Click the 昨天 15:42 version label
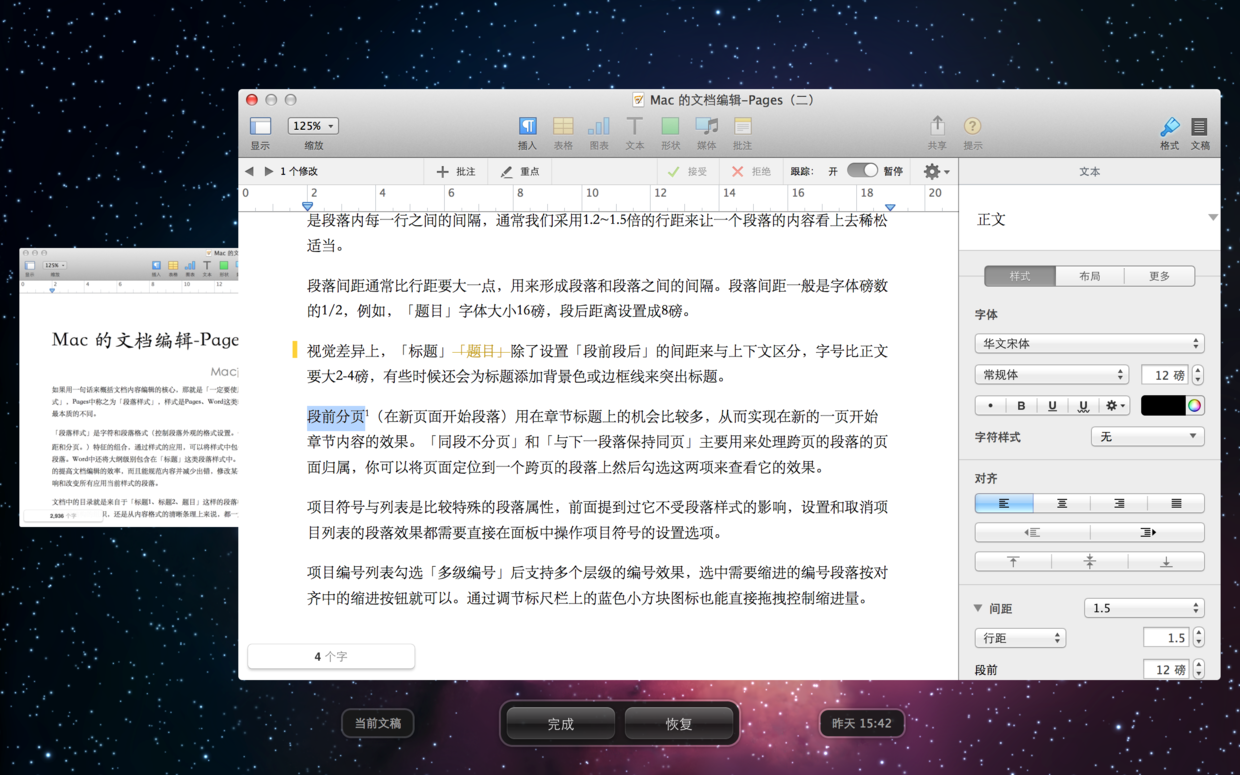Viewport: 1240px width, 775px height. coord(861,723)
